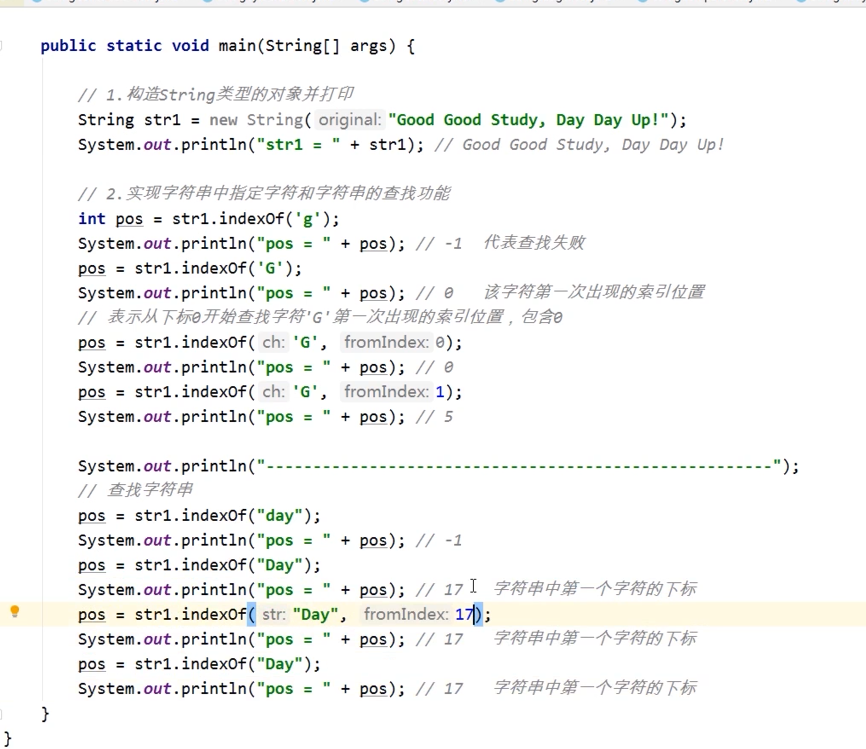Click the "Day" literal on the highlighted line

tap(316, 614)
